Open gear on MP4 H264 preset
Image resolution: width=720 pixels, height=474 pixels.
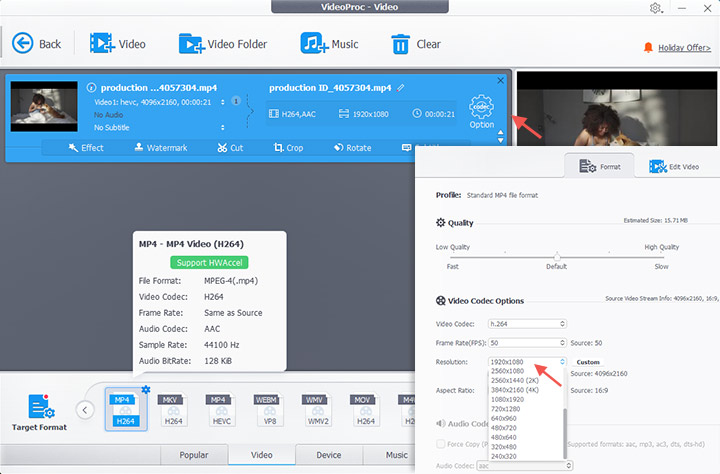(146, 389)
